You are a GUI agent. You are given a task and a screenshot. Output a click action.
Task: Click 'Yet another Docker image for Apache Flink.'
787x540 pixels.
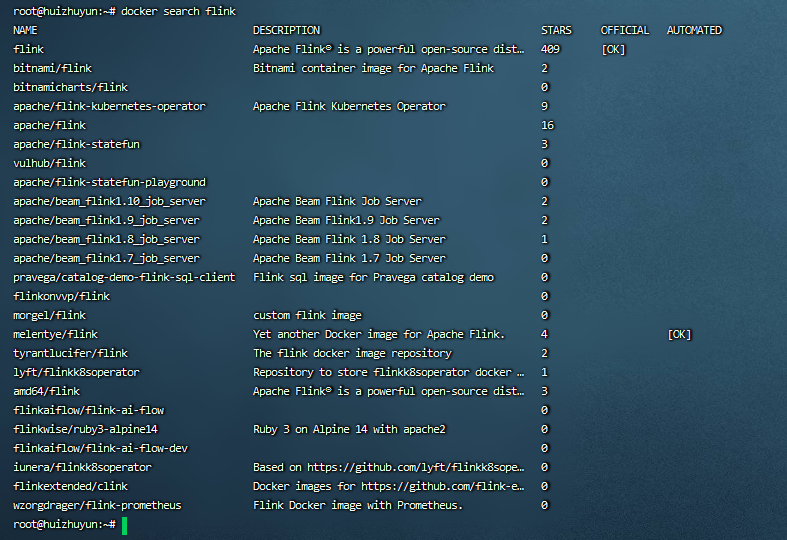(x=379, y=334)
